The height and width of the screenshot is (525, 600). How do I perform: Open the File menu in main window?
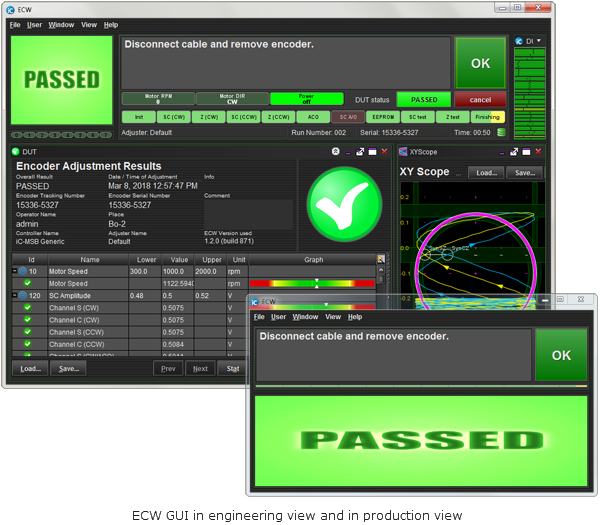click(x=15, y=24)
